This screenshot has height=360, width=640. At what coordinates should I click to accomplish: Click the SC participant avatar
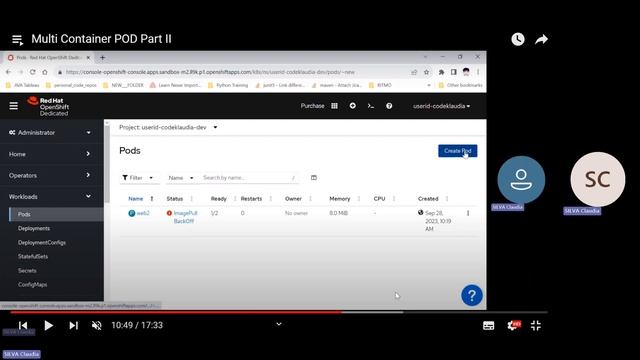598,179
